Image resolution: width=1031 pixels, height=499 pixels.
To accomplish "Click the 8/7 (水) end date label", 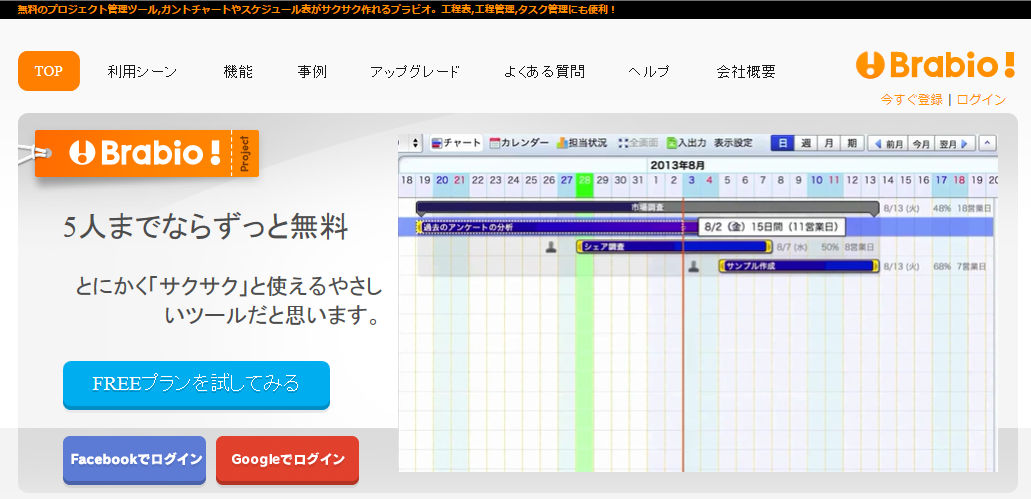I will tap(792, 247).
